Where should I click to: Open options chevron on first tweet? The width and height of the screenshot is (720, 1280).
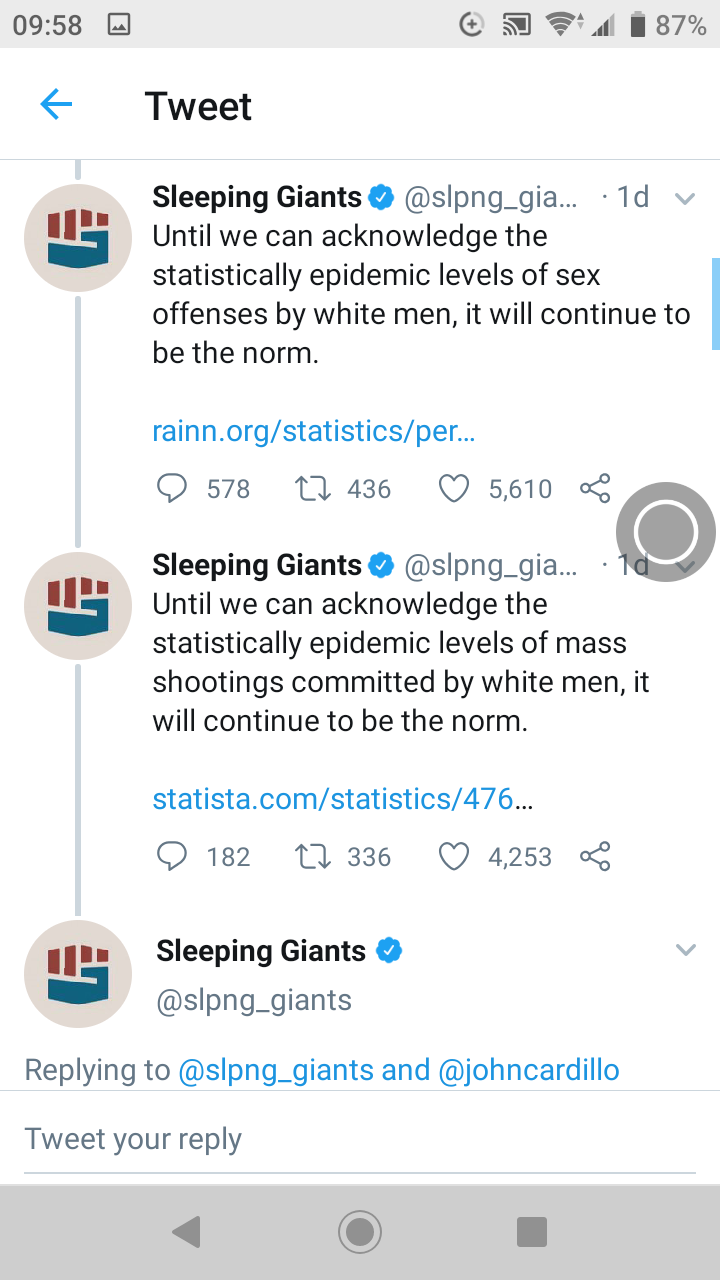(x=685, y=198)
